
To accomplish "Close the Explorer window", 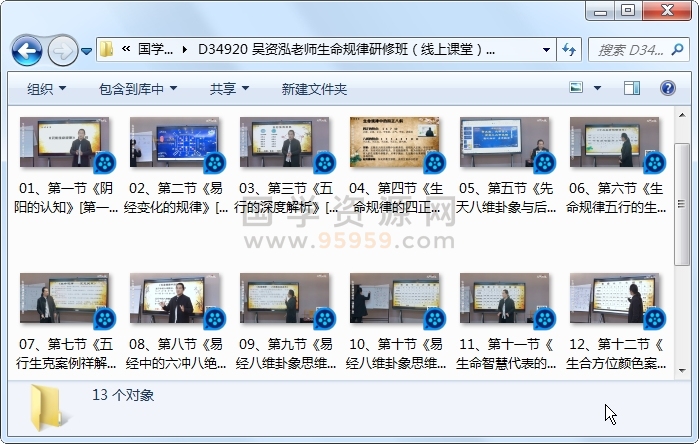I will coord(667,11).
